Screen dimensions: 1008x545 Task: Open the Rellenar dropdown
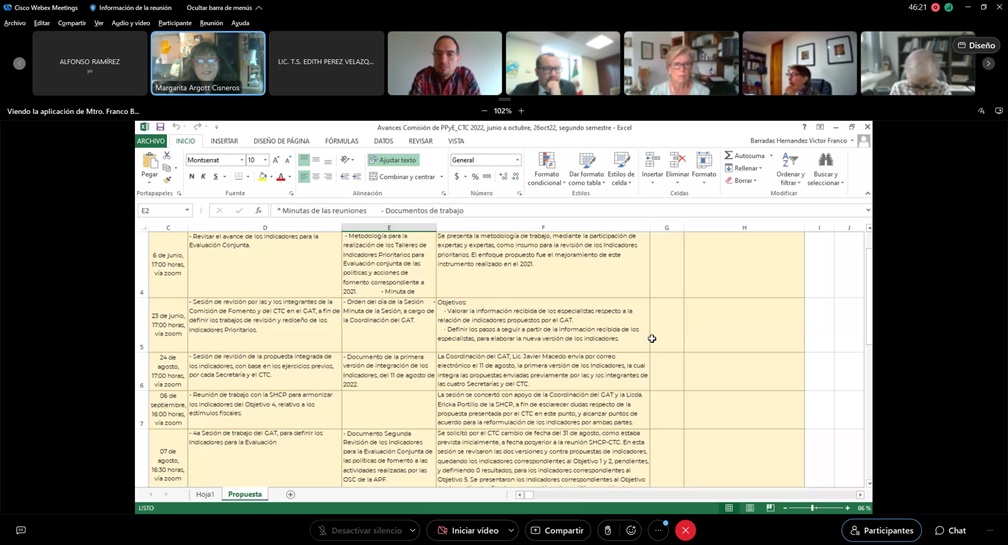[743, 168]
